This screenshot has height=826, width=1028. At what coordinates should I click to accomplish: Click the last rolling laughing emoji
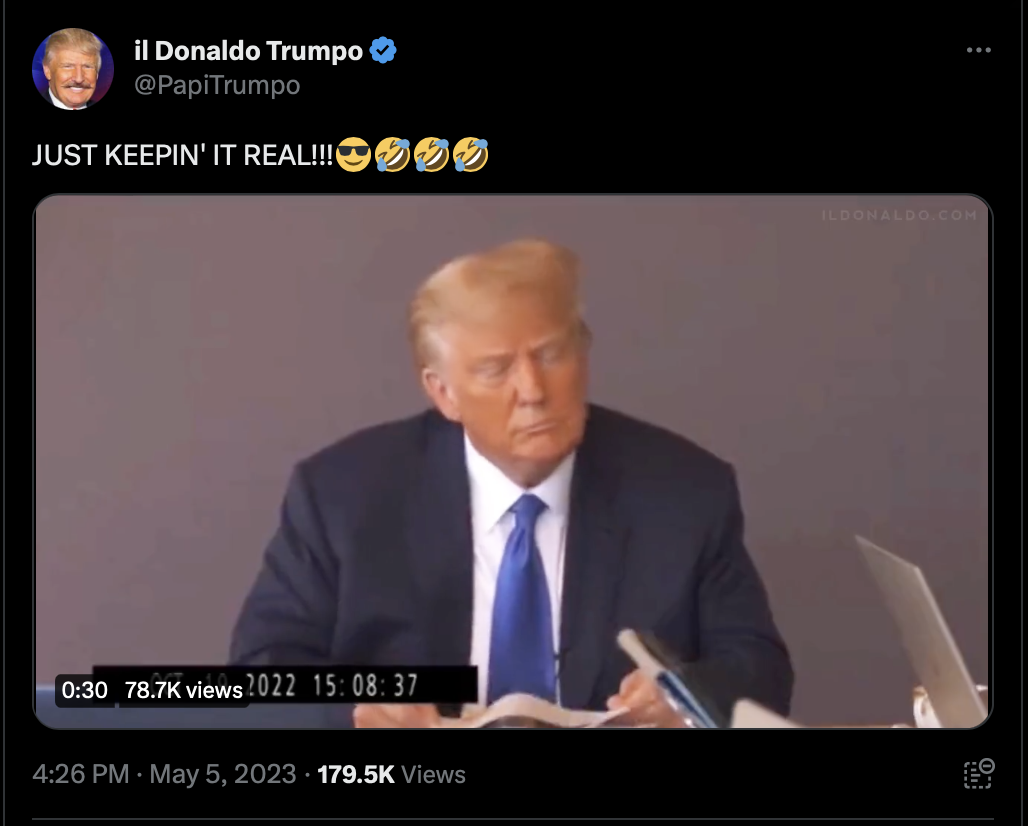(x=471, y=155)
